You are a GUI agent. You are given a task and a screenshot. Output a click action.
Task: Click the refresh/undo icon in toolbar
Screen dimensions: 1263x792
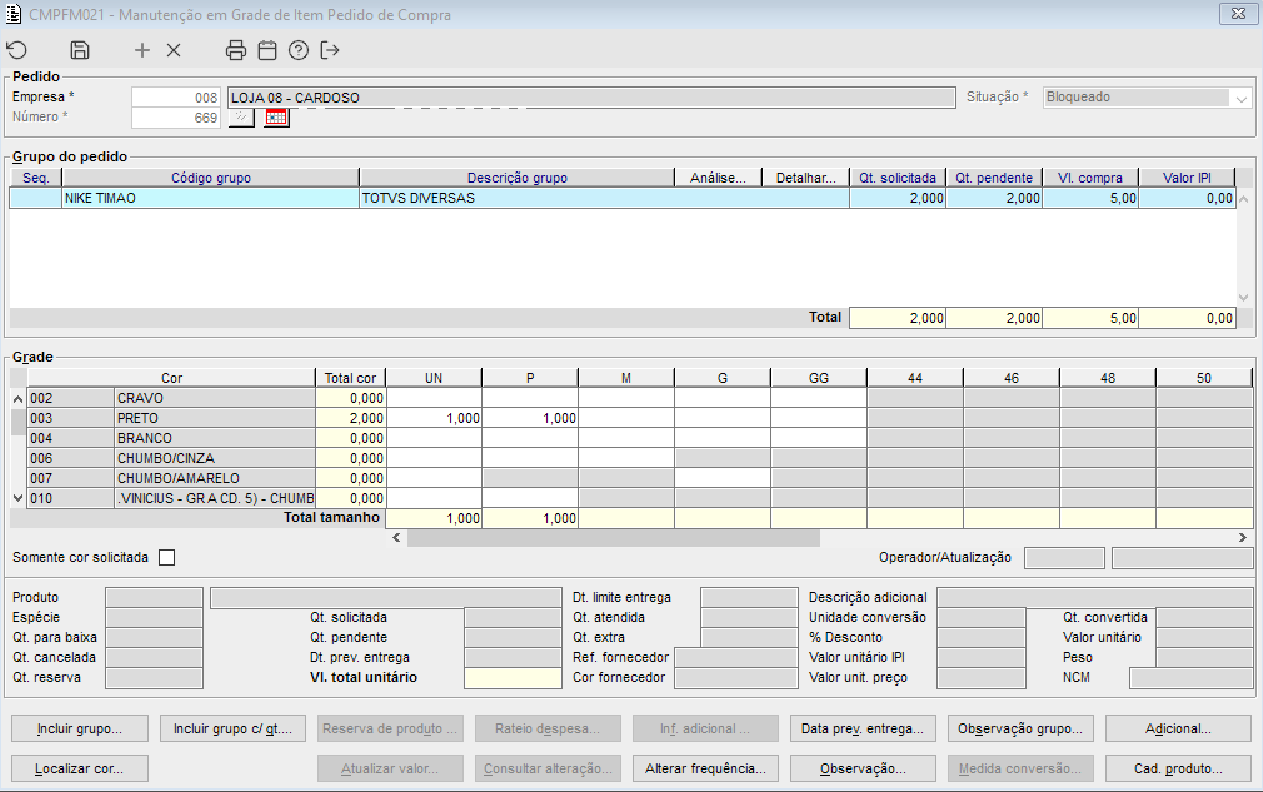tap(16, 50)
